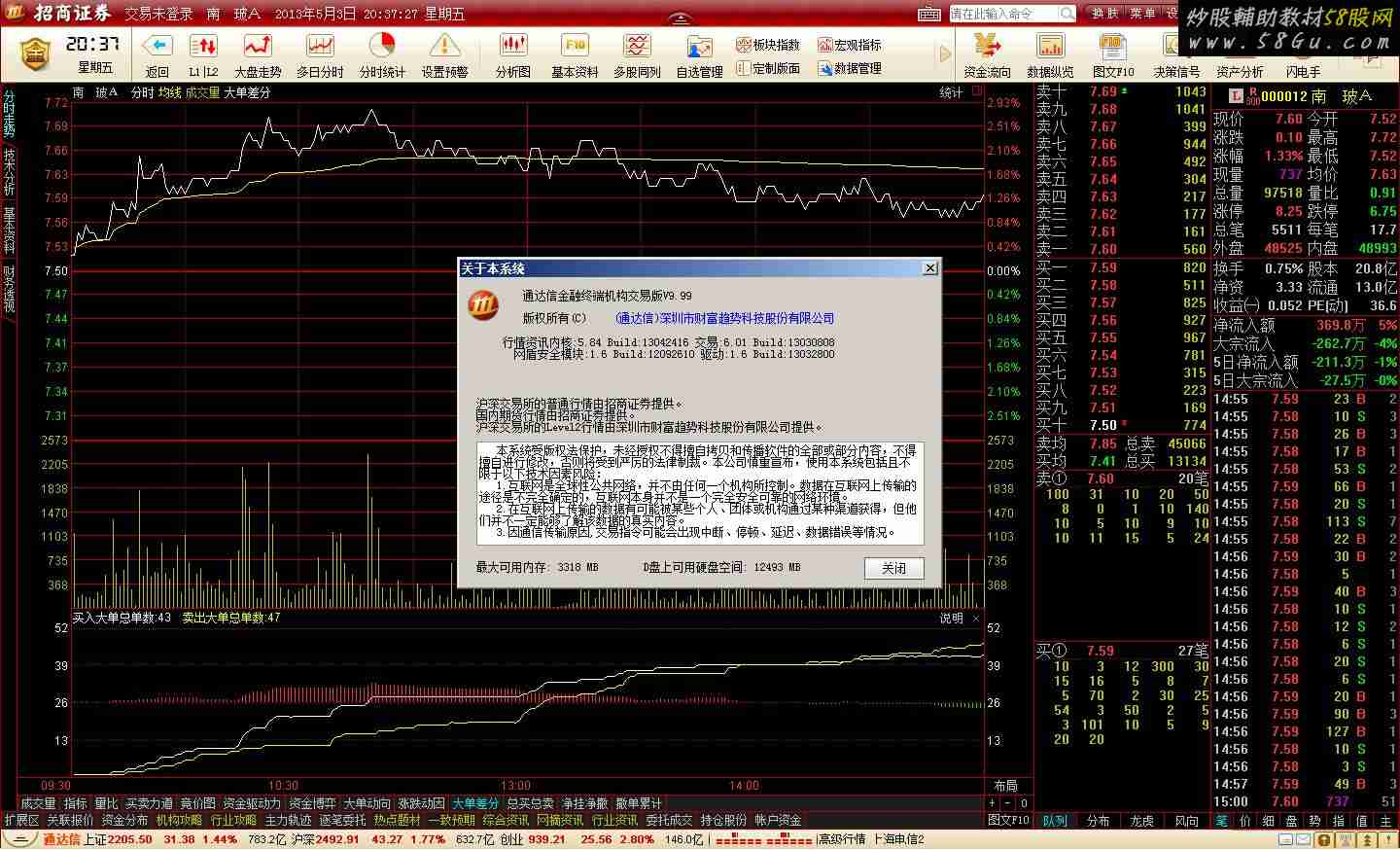The image size is (1400, 850).
Task: Open the 分析图 candlestick icon
Action: click(512, 46)
